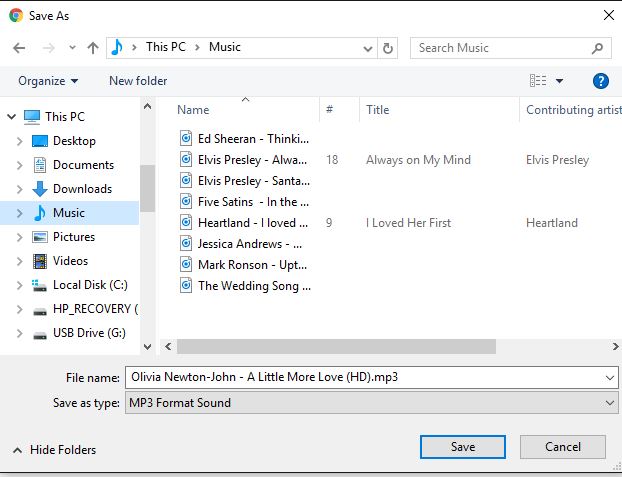Select the USB Drive (G:) icon
Screen dimensions: 622x477
[40, 336]
